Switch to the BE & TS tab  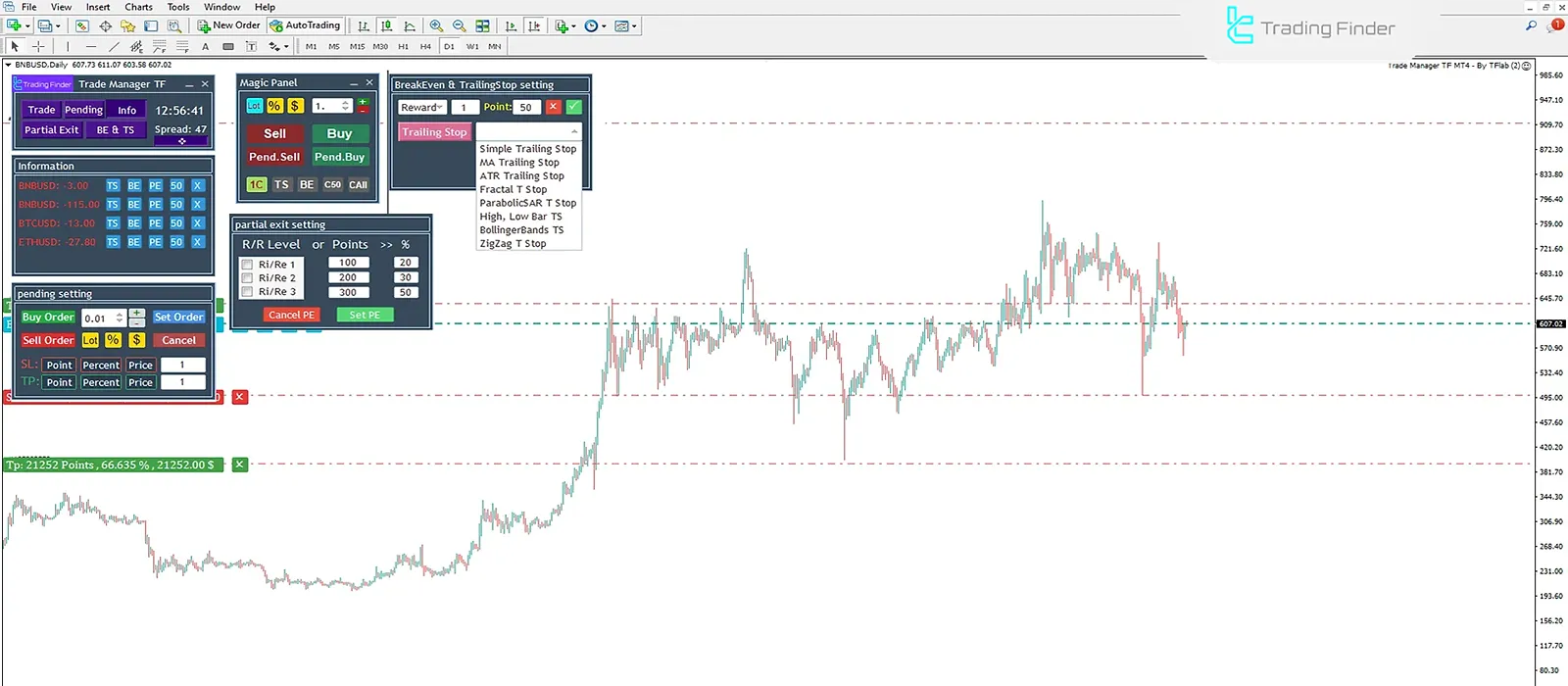click(x=116, y=129)
